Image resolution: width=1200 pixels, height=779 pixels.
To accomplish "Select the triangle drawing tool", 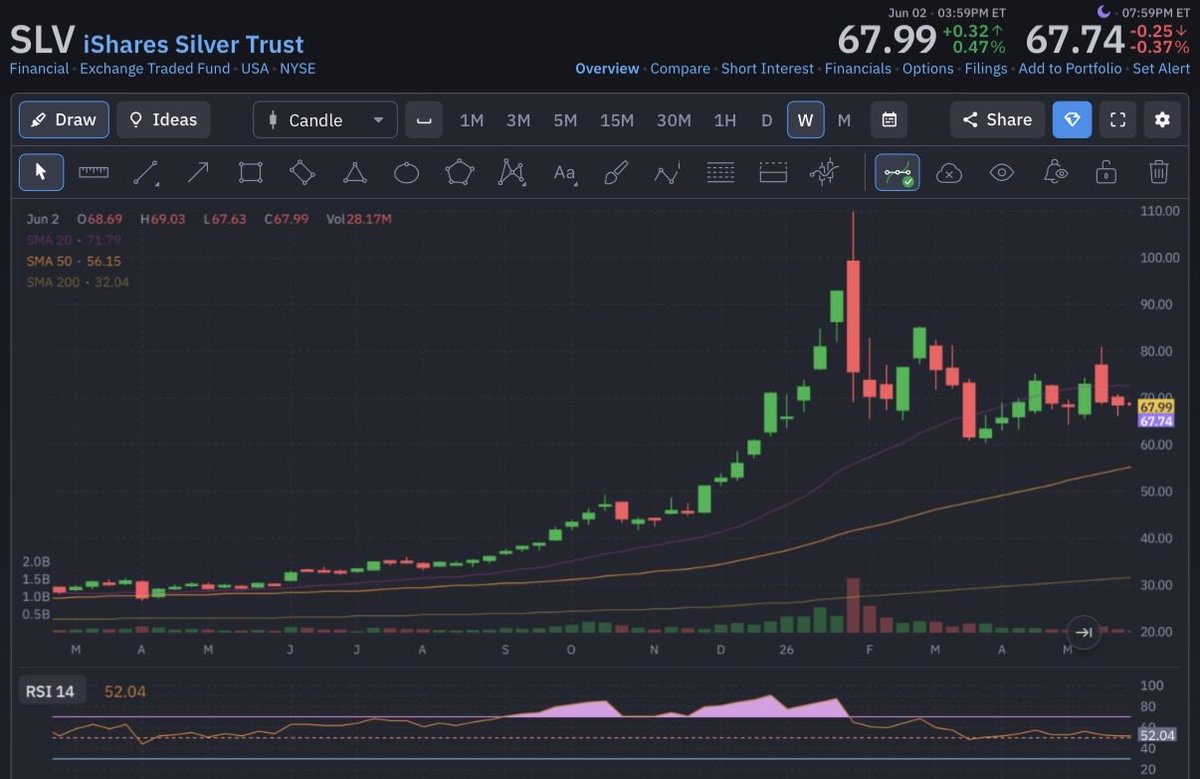I will tap(354, 173).
